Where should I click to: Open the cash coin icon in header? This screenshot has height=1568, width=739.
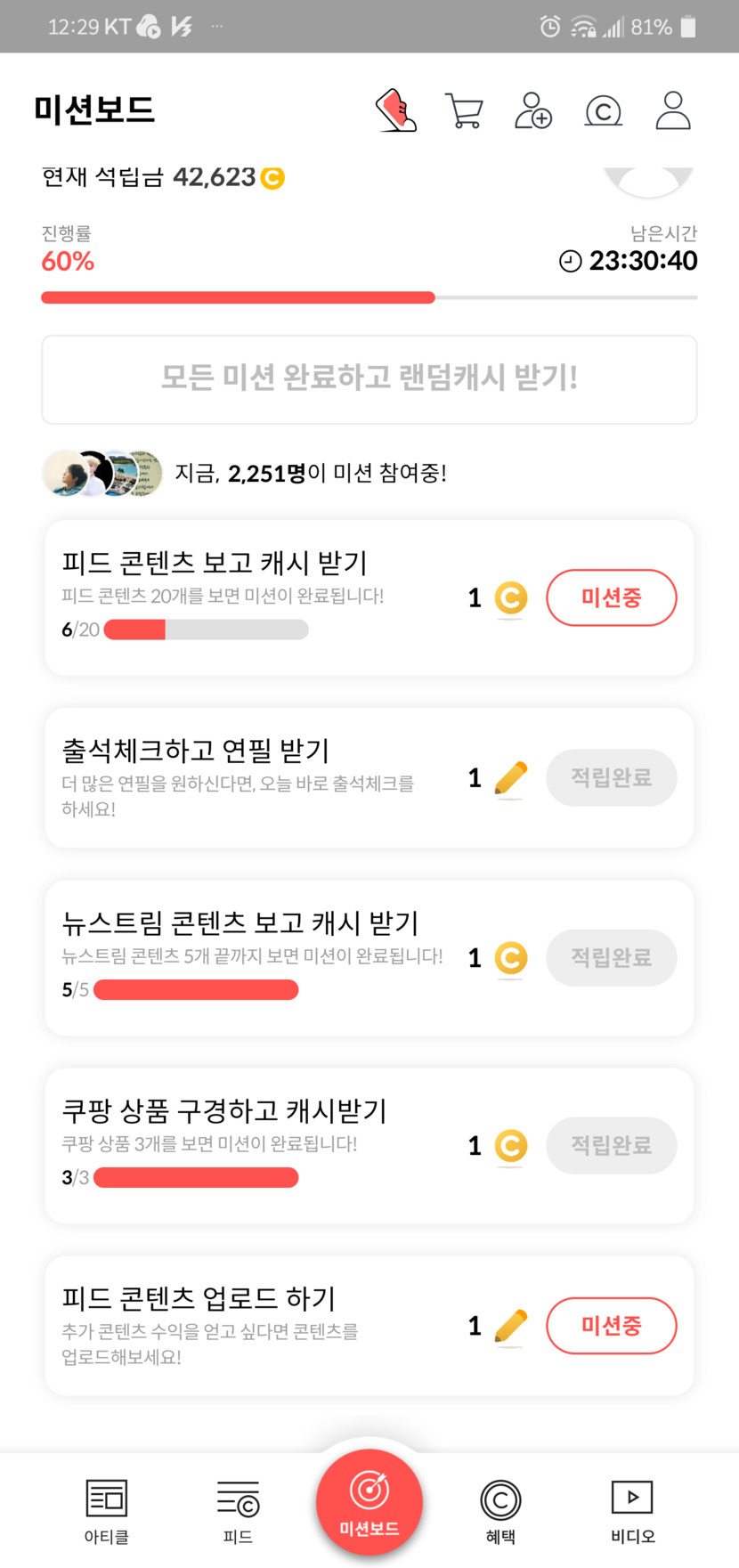coord(603,111)
